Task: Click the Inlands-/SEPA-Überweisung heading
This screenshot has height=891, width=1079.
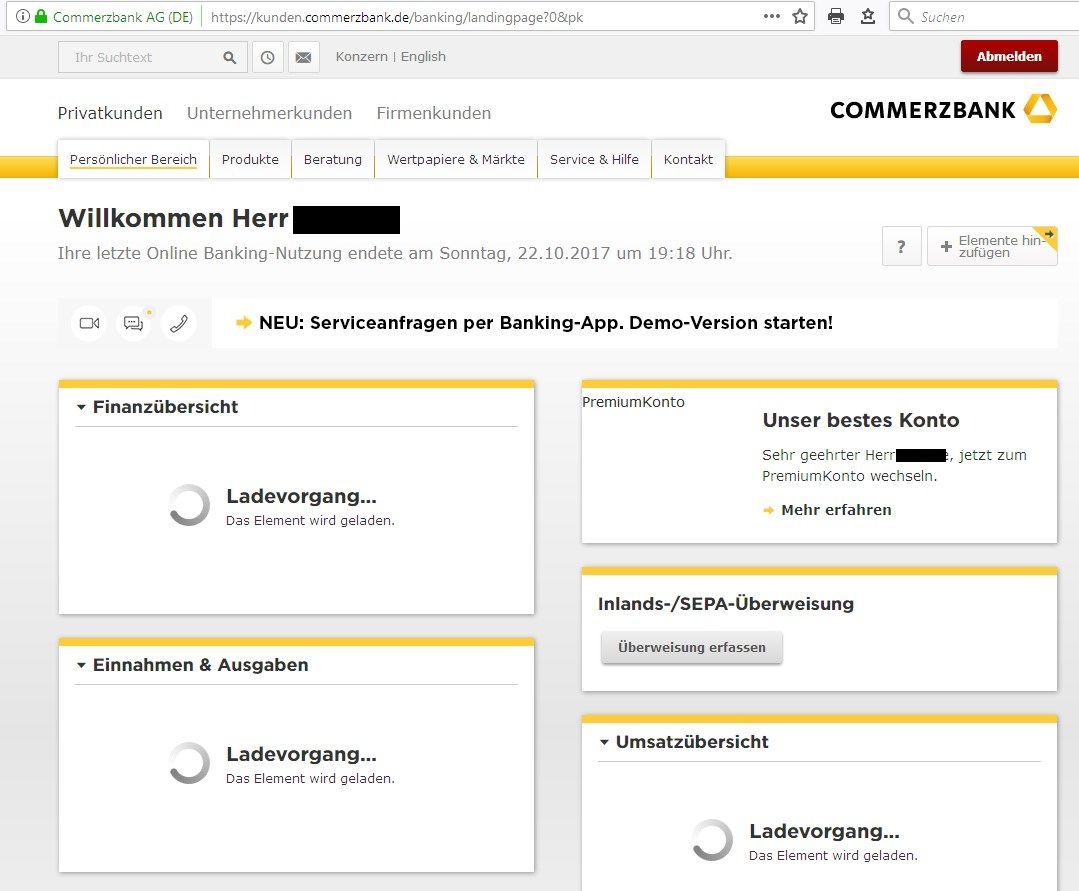Action: click(726, 604)
